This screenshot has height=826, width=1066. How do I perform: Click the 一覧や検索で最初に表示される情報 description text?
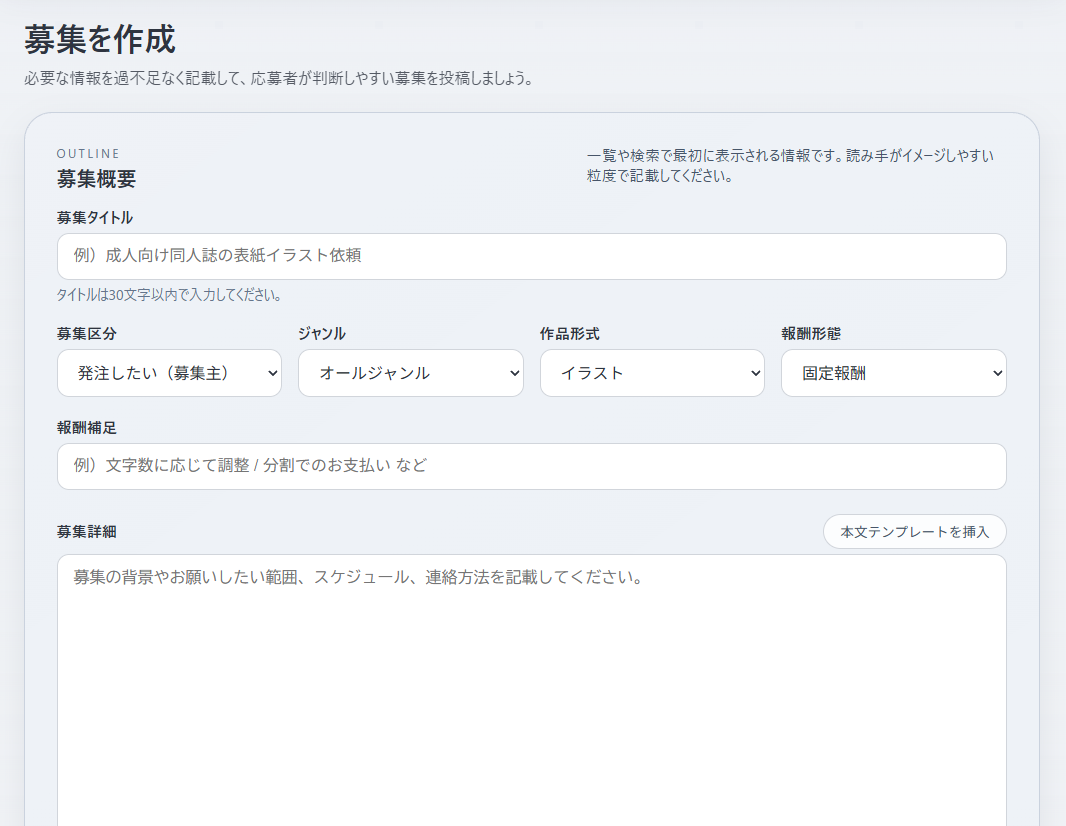[x=790, y=165]
